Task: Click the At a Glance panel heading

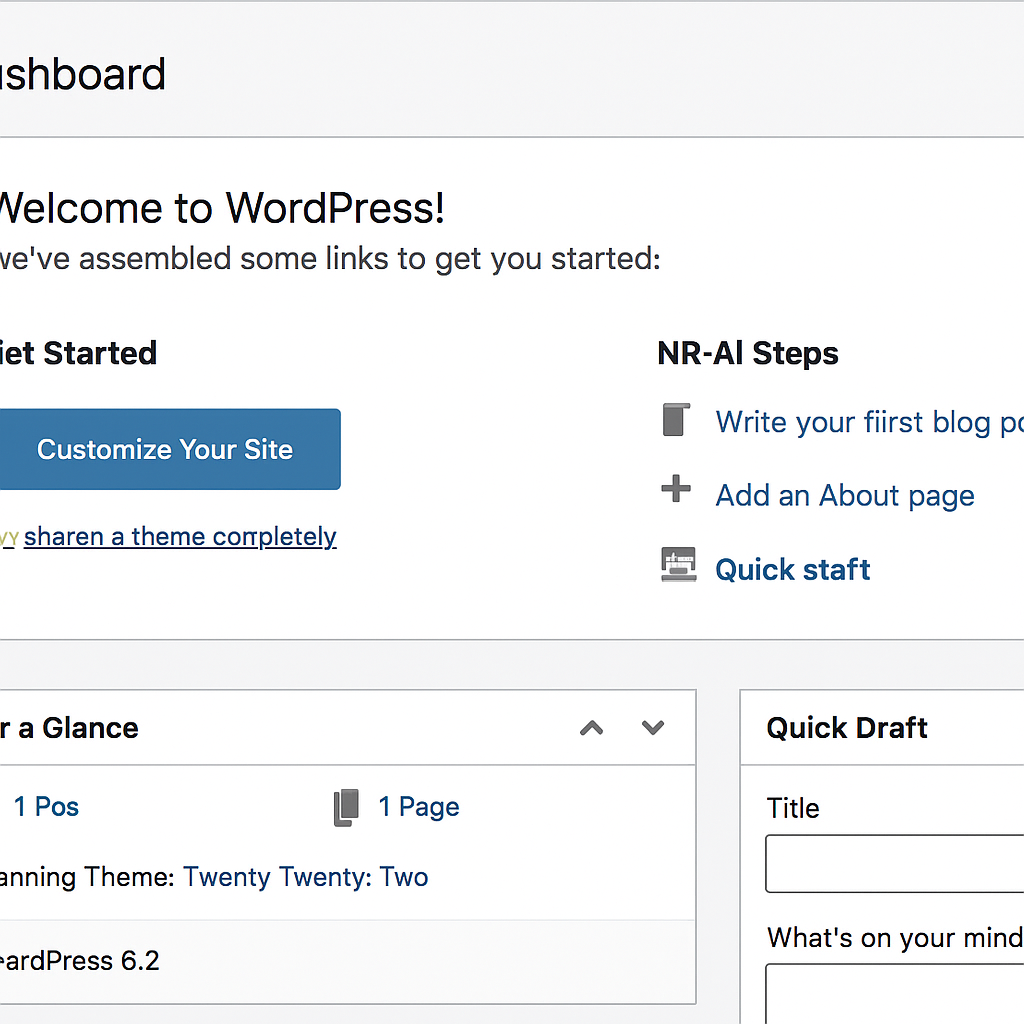Action: [x=69, y=728]
